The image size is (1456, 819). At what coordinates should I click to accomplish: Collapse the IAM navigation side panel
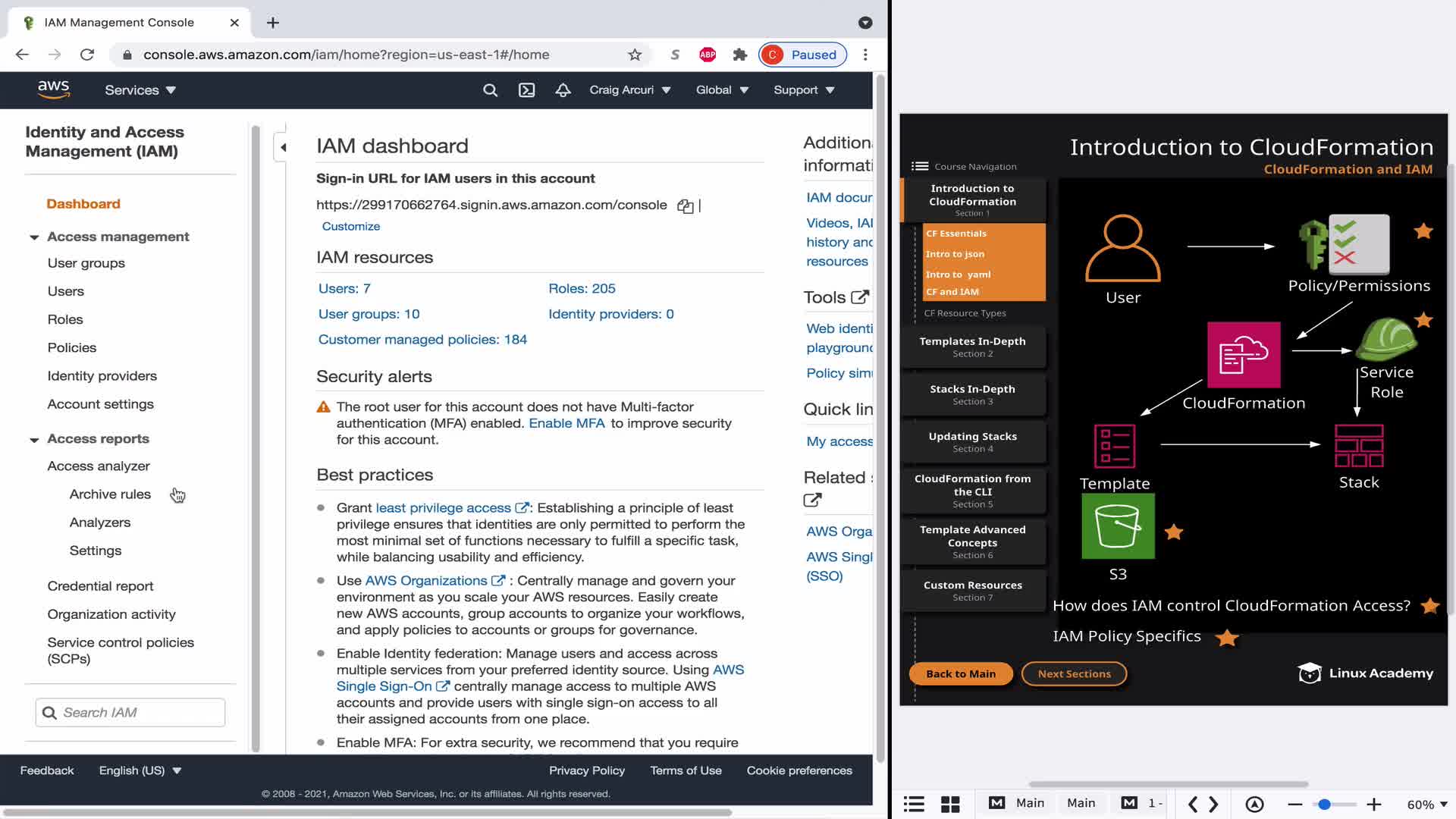click(282, 147)
